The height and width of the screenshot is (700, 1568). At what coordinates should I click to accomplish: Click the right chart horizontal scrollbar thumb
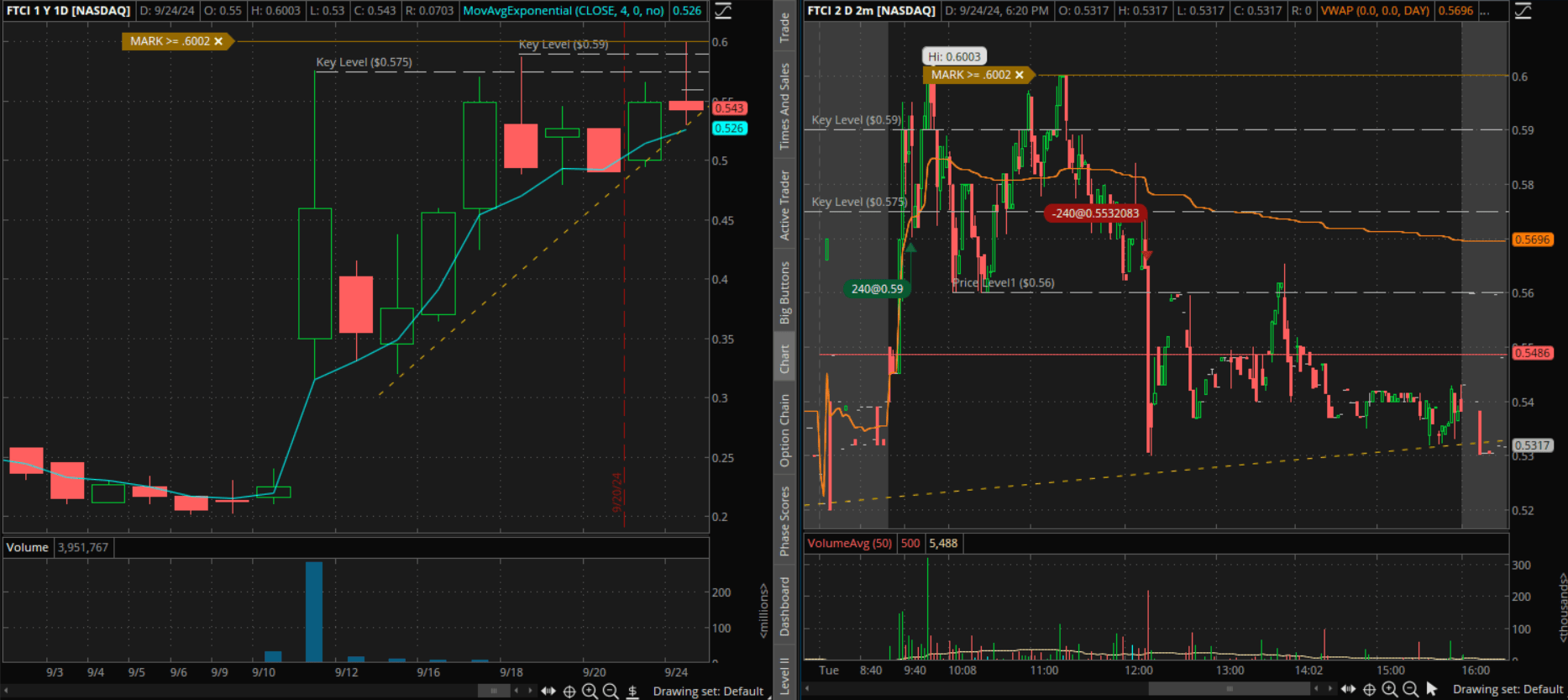tap(1229, 689)
